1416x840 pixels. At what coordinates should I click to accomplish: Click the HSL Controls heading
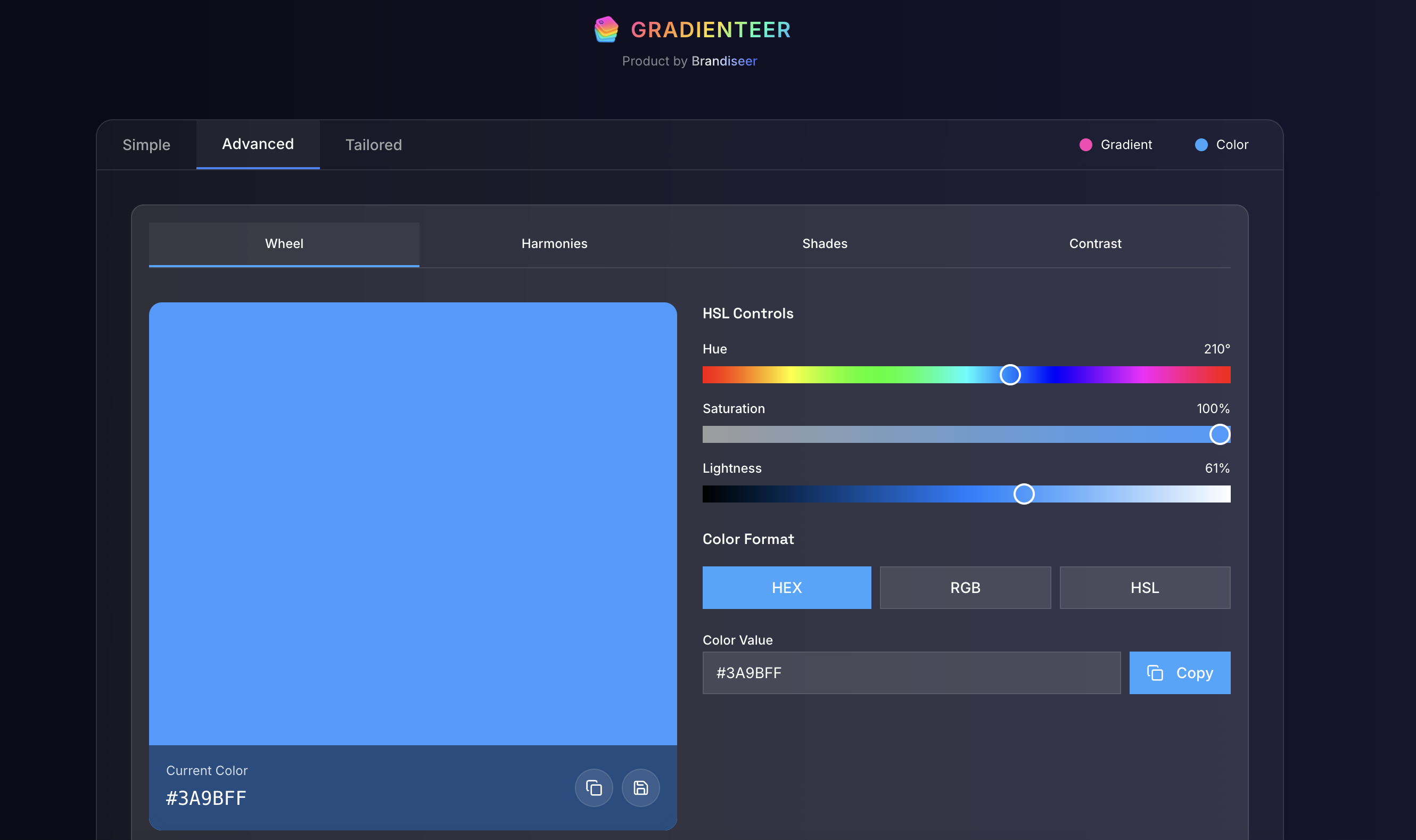(748, 314)
